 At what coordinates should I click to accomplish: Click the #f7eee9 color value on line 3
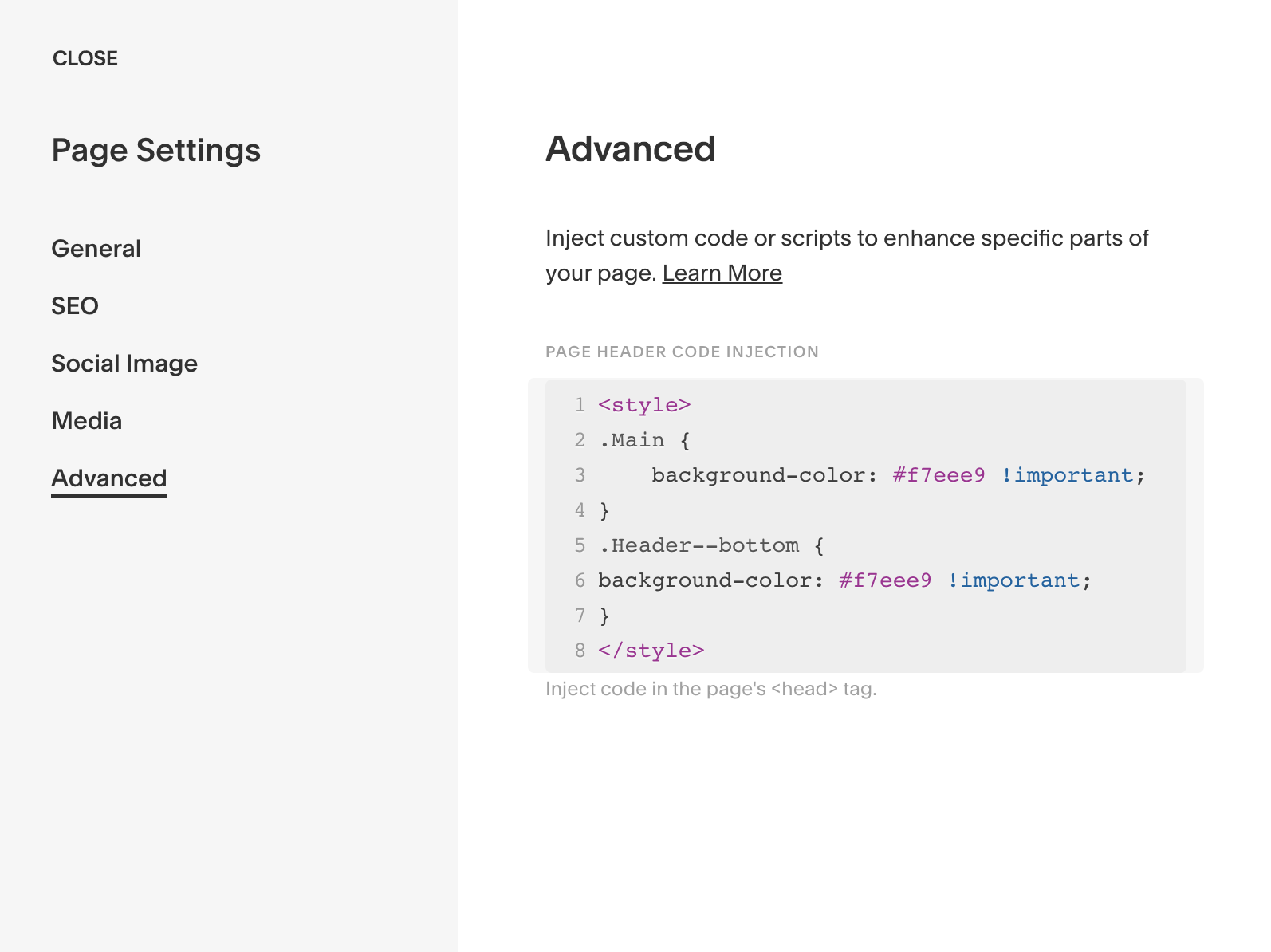point(939,475)
